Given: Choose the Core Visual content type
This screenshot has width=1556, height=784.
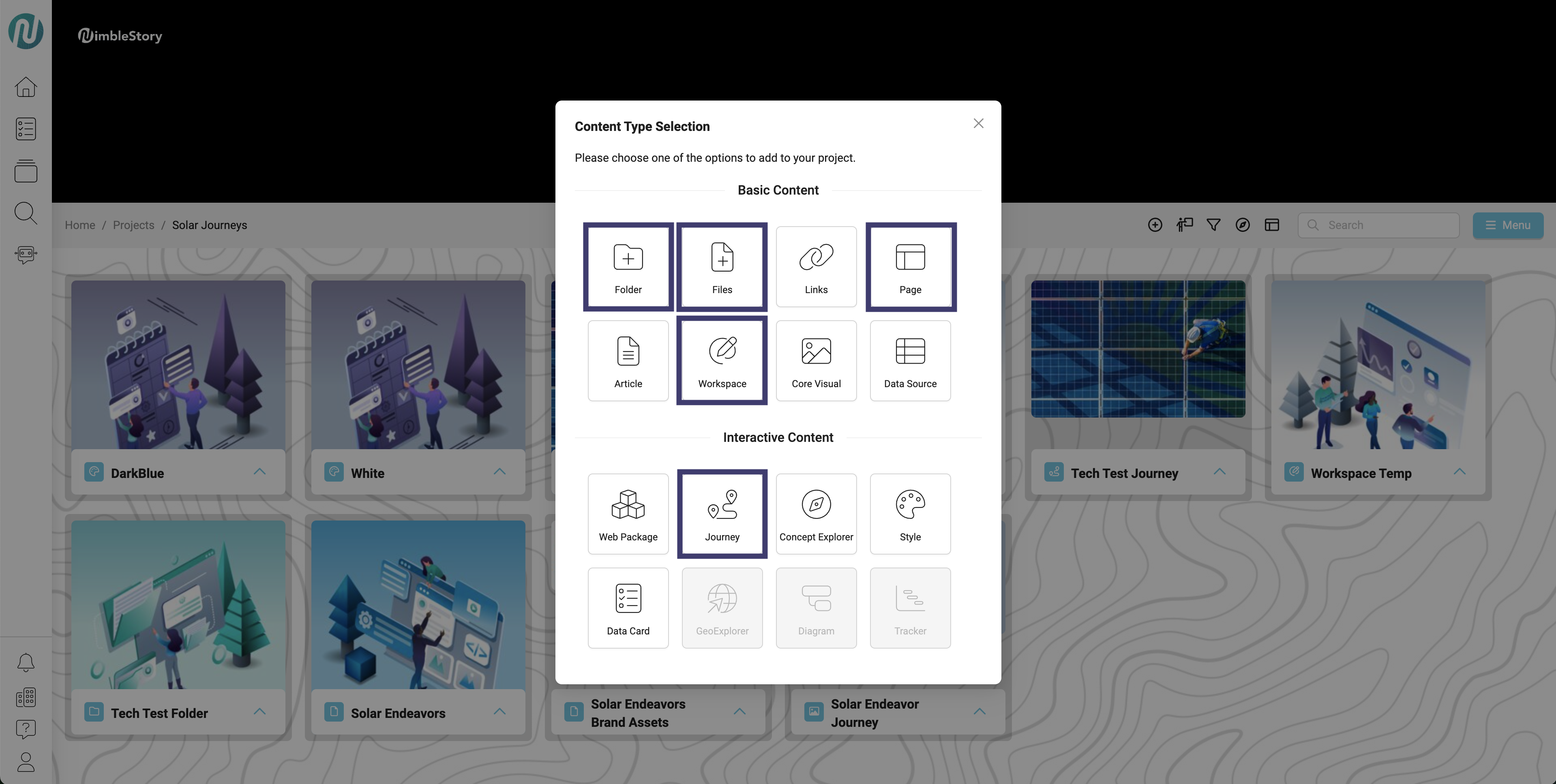Looking at the screenshot, I should click(815, 361).
